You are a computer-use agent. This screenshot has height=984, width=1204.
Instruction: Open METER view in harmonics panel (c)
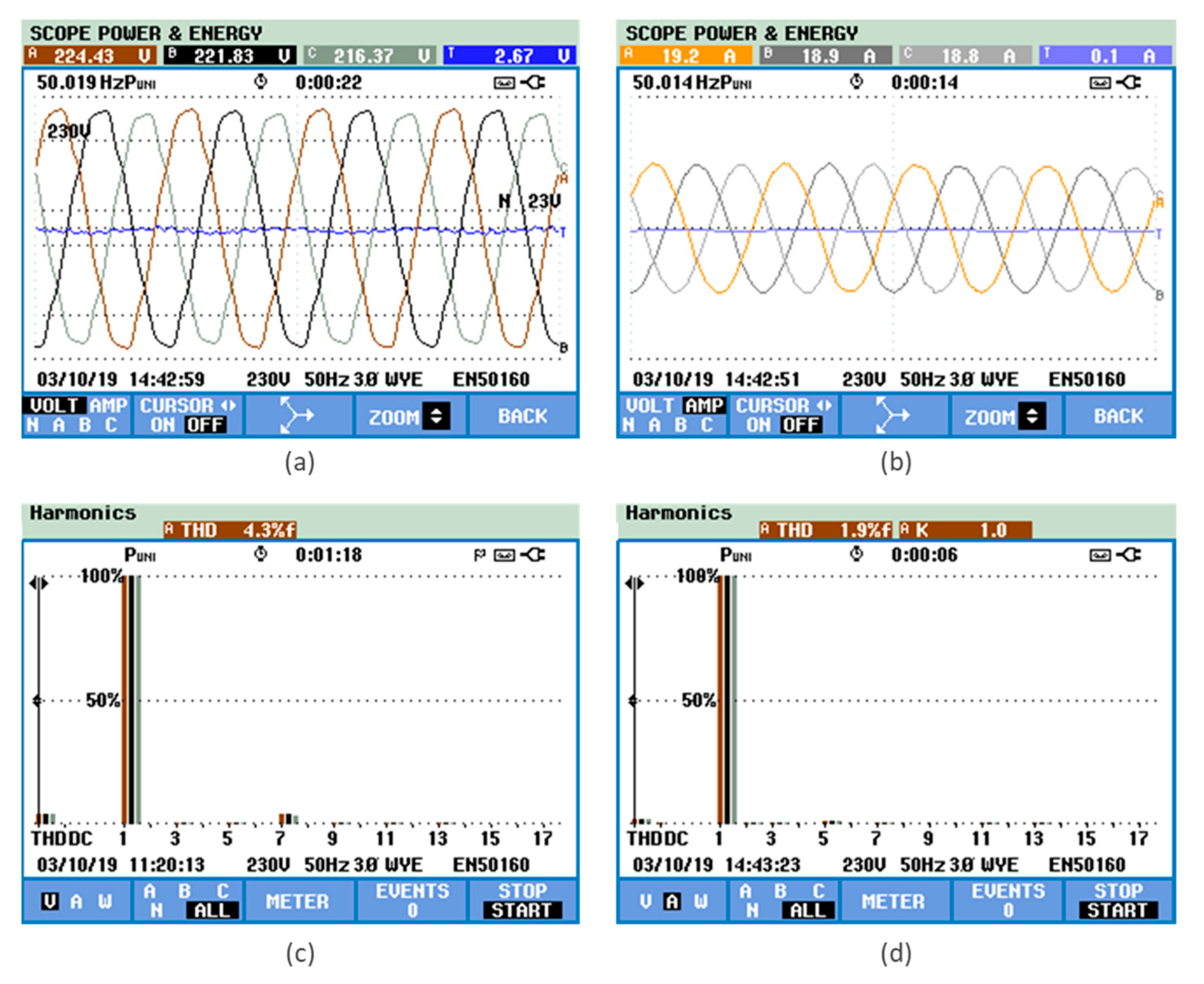pos(297,901)
